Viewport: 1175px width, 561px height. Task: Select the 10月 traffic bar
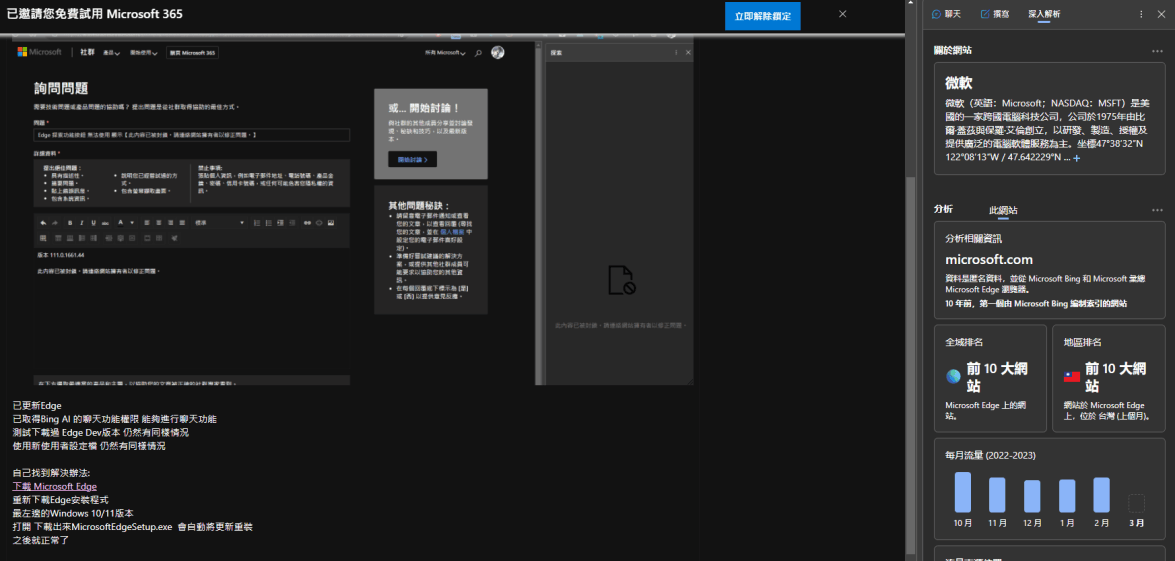click(962, 492)
